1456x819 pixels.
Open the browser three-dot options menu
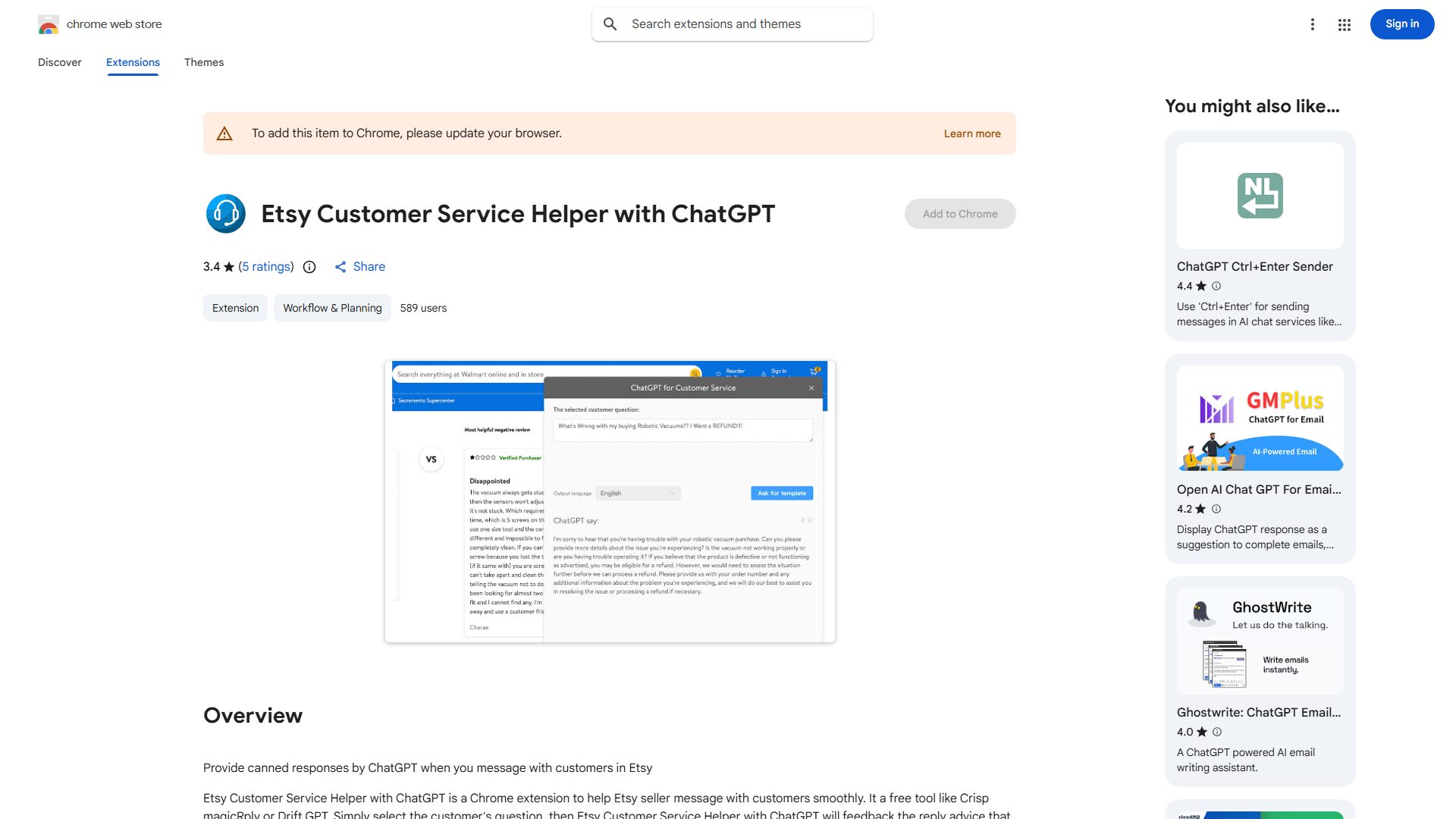[x=1313, y=24]
